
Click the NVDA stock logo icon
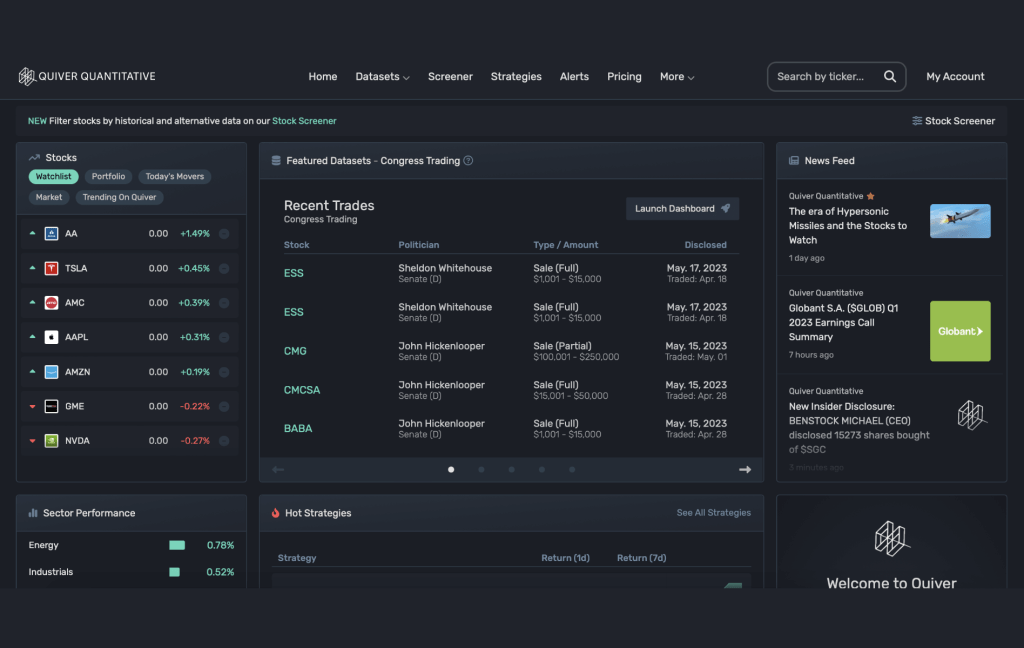pos(51,441)
